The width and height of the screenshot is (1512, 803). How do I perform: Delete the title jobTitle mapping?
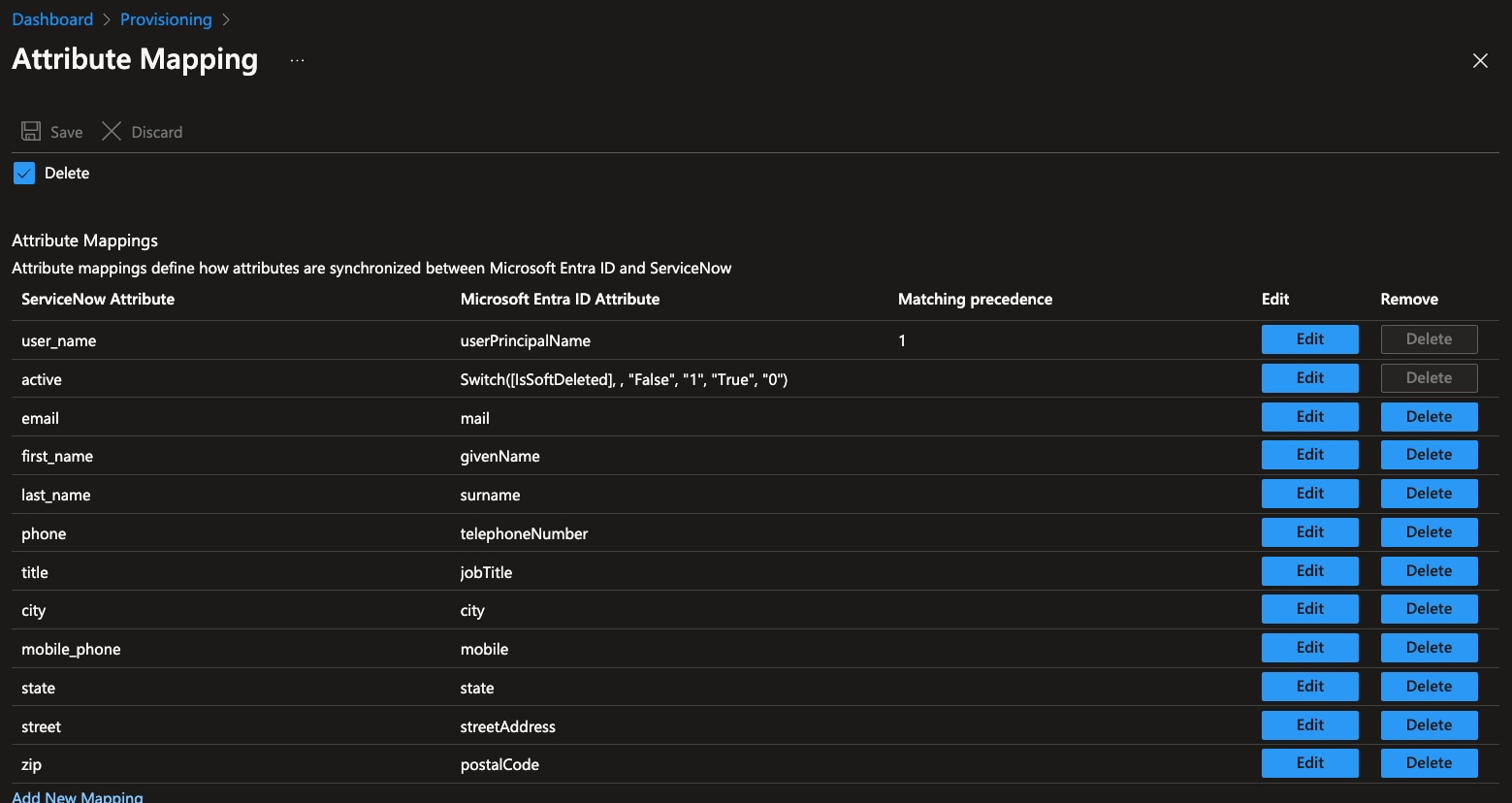coord(1429,571)
